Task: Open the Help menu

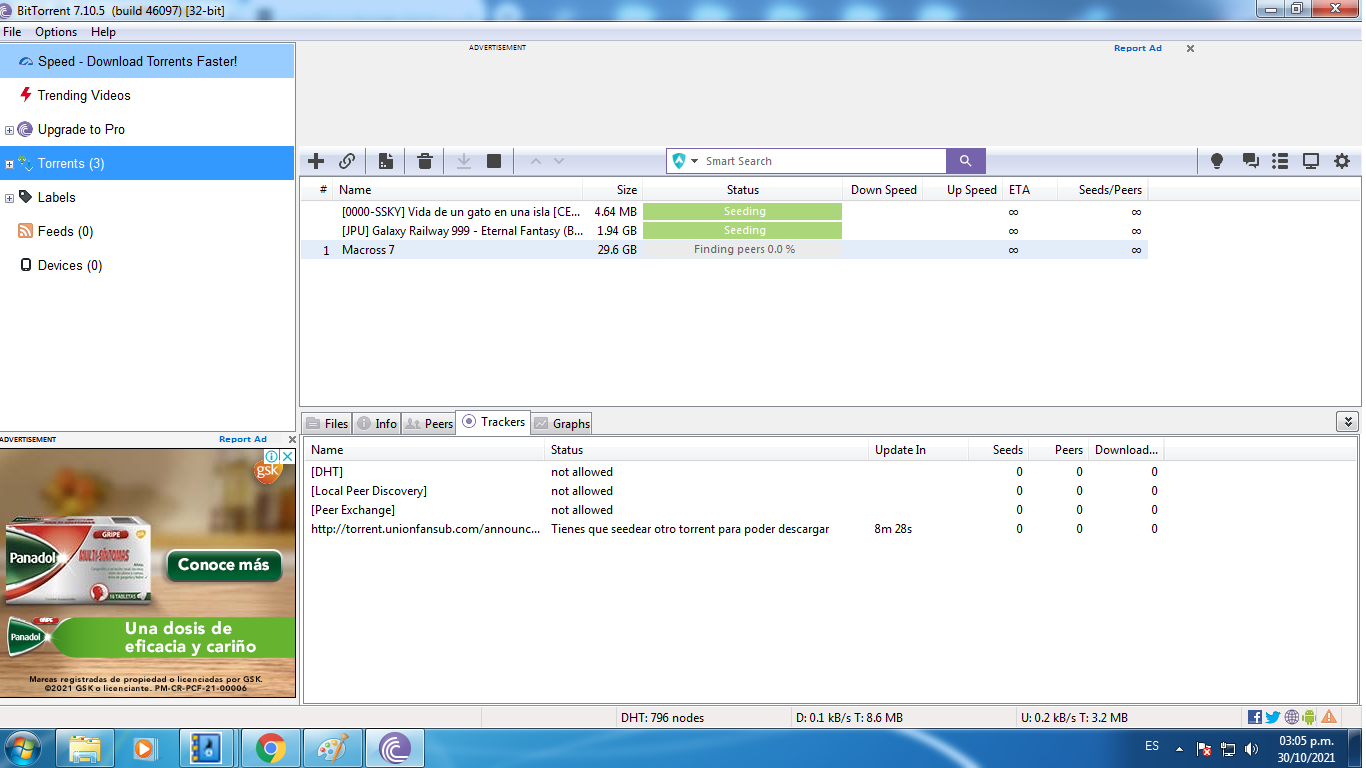Action: point(103,32)
